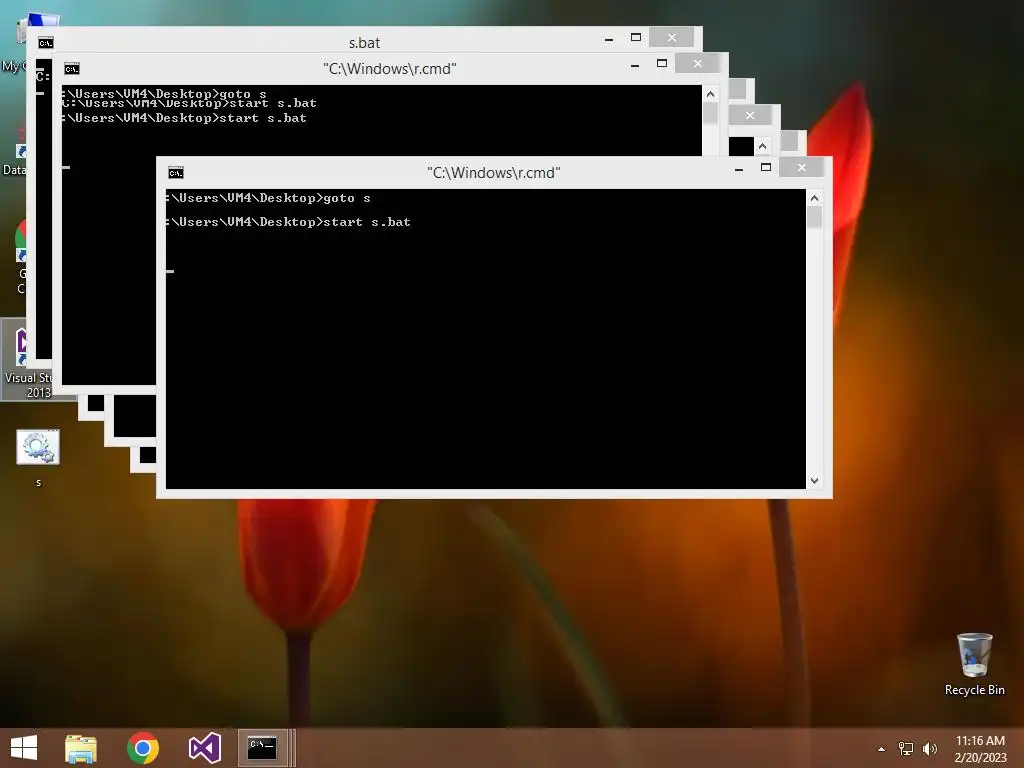Close the front r.cmd window
Viewport: 1024px width, 768px height.
(x=801, y=168)
